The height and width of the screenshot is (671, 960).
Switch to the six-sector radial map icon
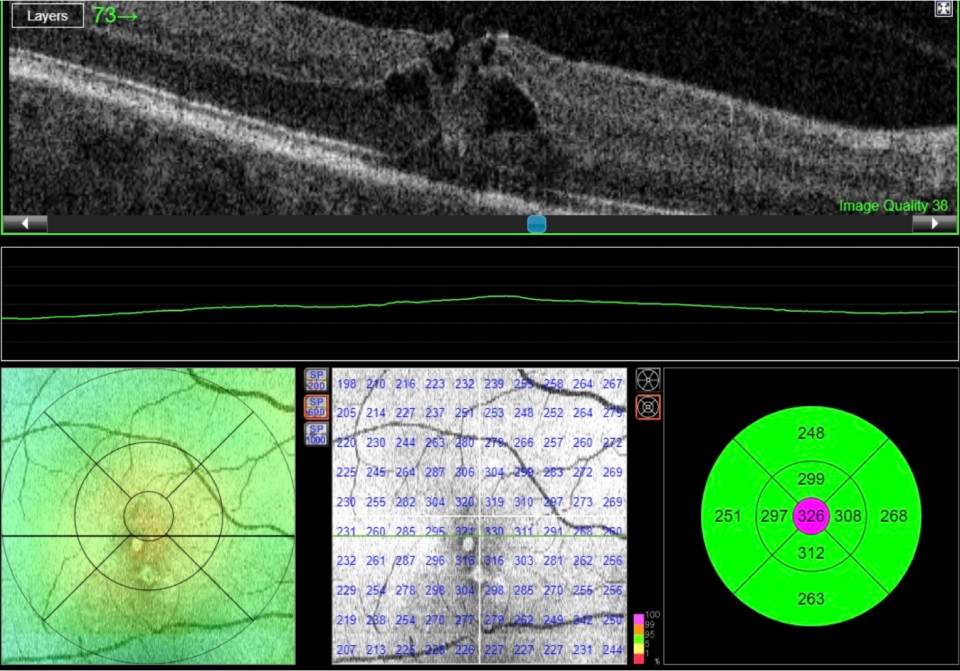point(648,380)
